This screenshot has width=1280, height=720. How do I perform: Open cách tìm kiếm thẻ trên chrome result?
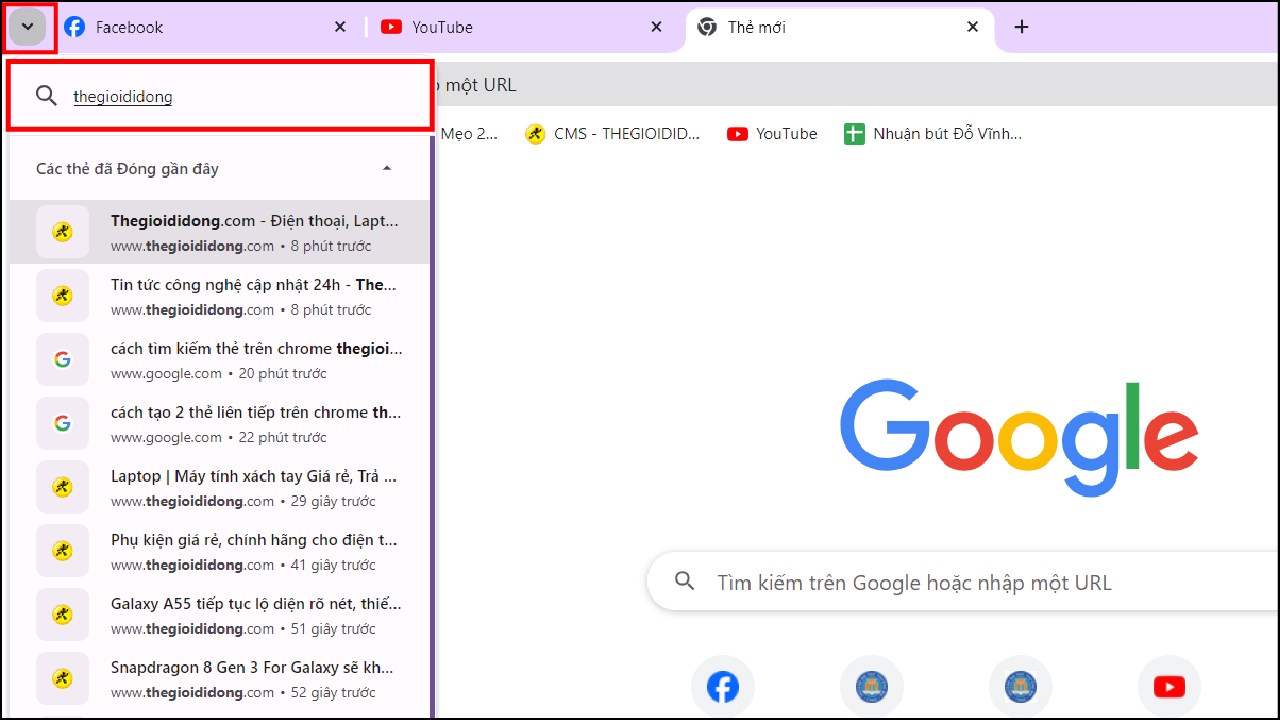click(220, 360)
